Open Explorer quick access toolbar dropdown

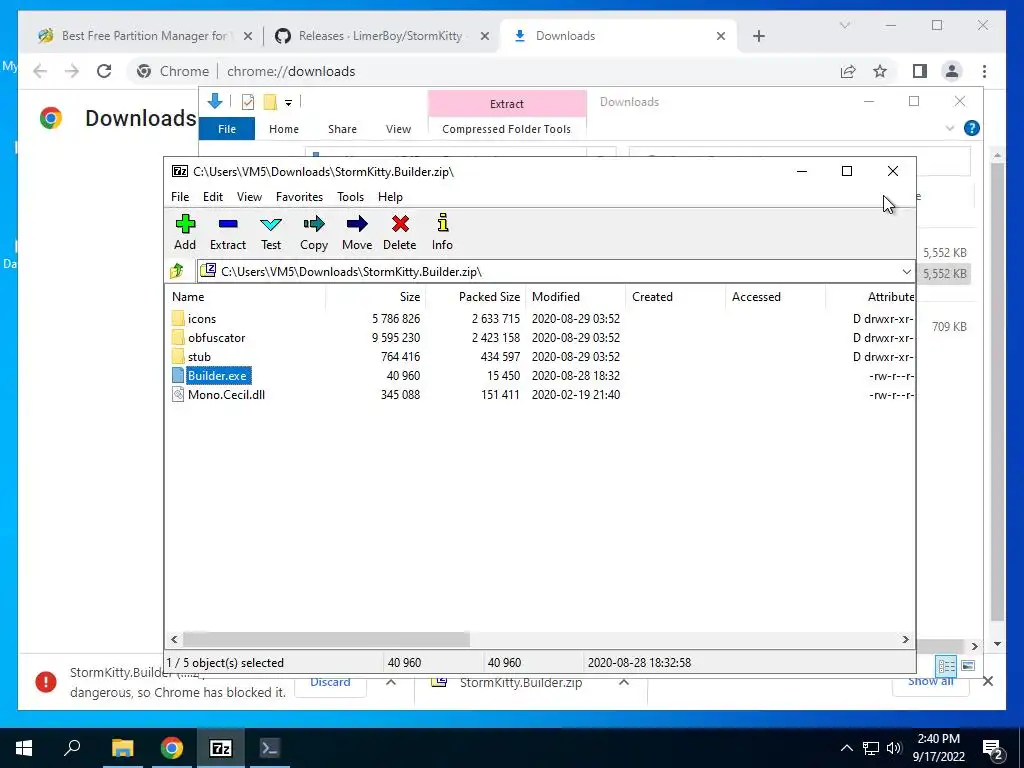pyautogui.click(x=288, y=103)
